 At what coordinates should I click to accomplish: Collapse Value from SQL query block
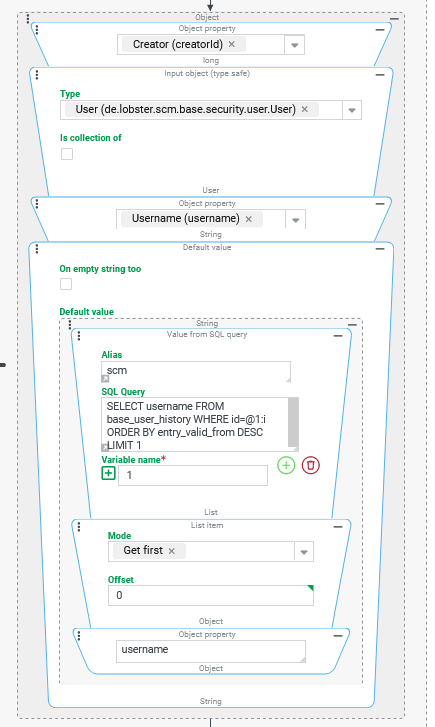(x=338, y=336)
